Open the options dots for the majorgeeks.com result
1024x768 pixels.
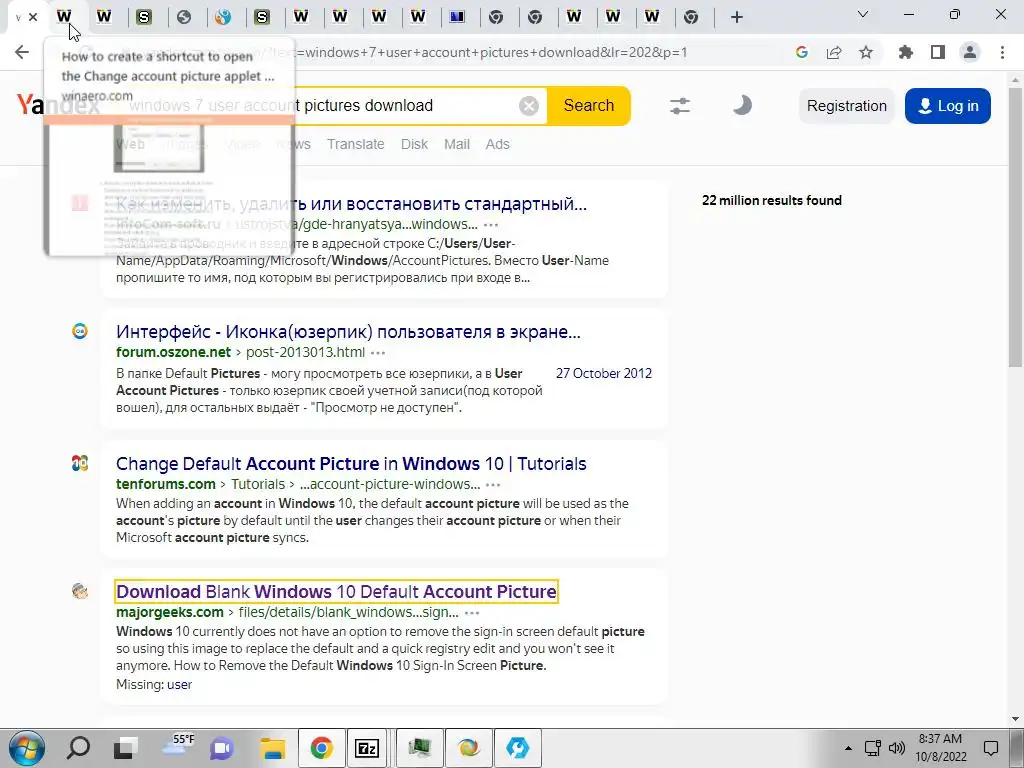pos(472,613)
